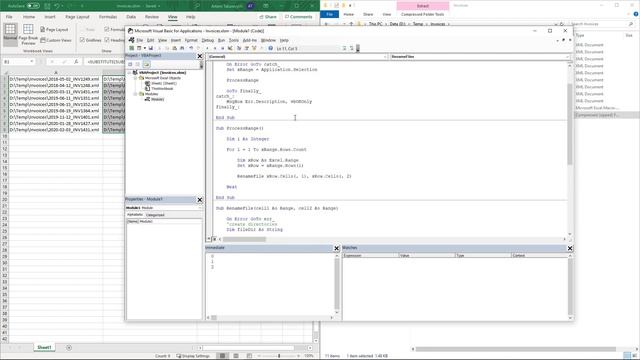Click Page Layout view button in ribbon

click(x=54, y=30)
